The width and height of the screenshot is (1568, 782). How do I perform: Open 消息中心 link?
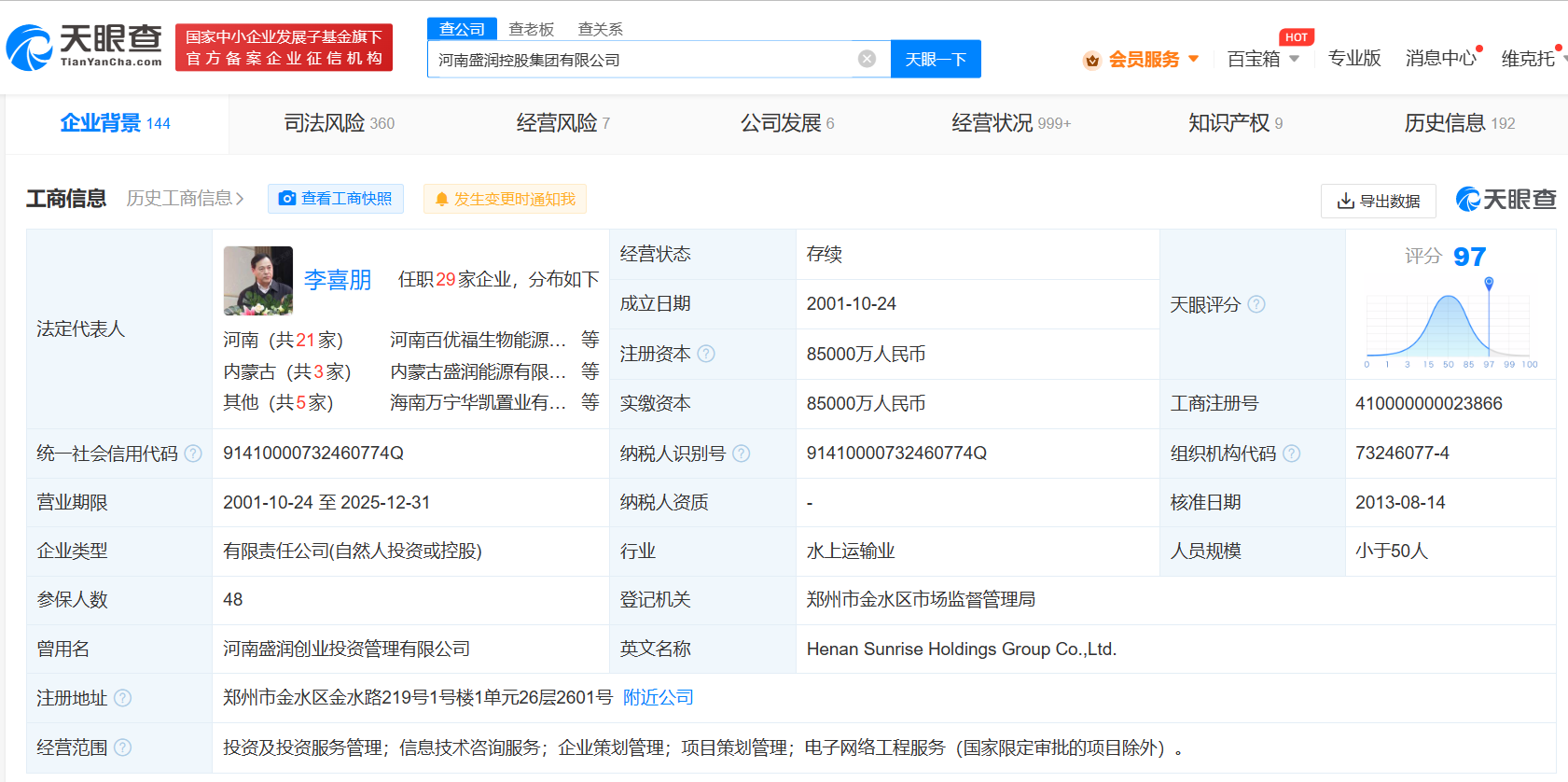(1441, 58)
